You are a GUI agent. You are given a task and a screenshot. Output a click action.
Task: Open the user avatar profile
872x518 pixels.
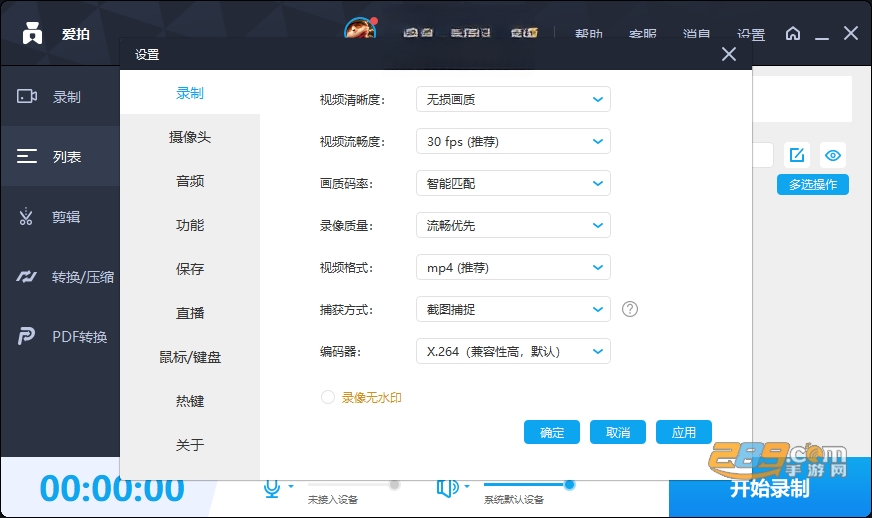360,28
